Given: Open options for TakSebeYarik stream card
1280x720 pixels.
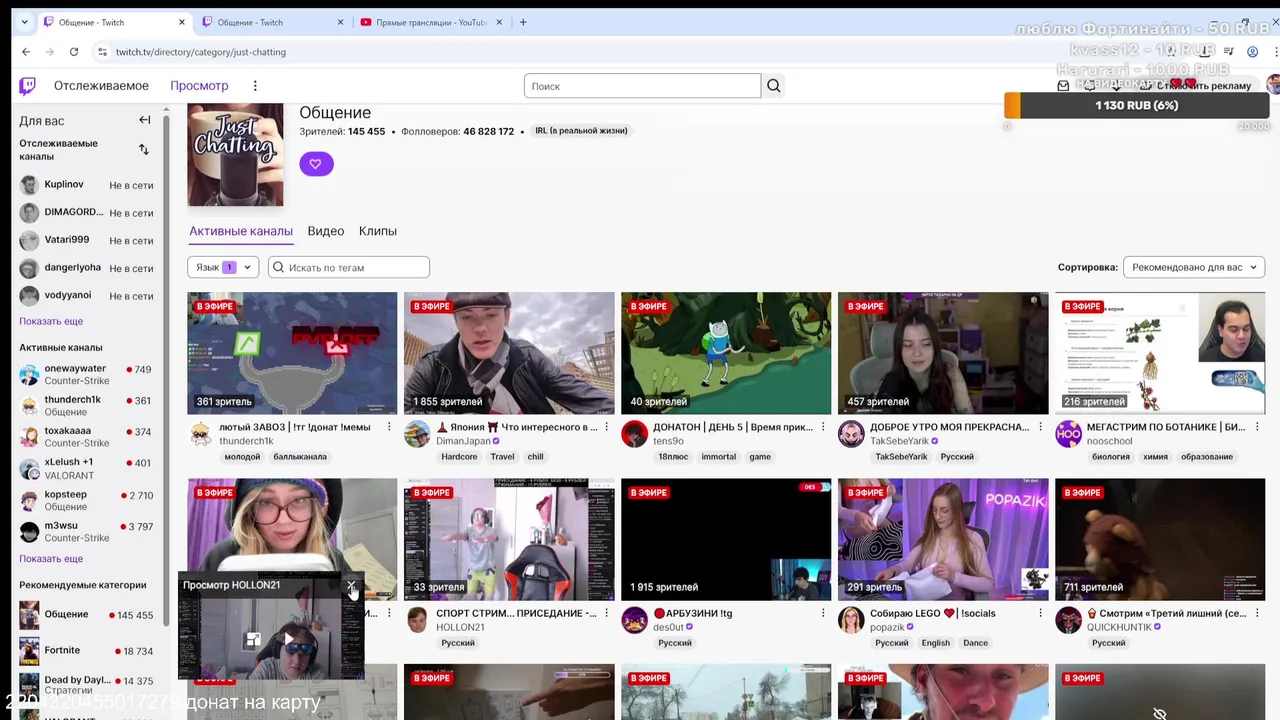Looking at the screenshot, I should [1040, 427].
